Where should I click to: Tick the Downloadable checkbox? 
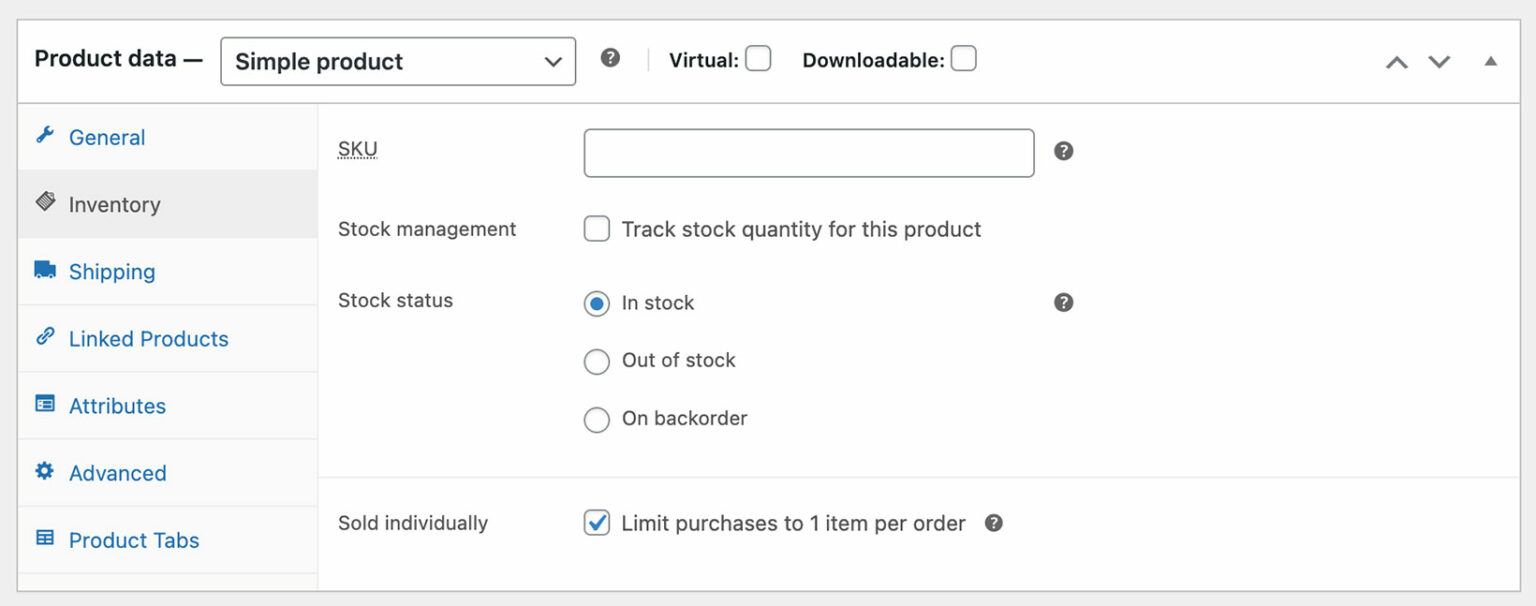[963, 59]
